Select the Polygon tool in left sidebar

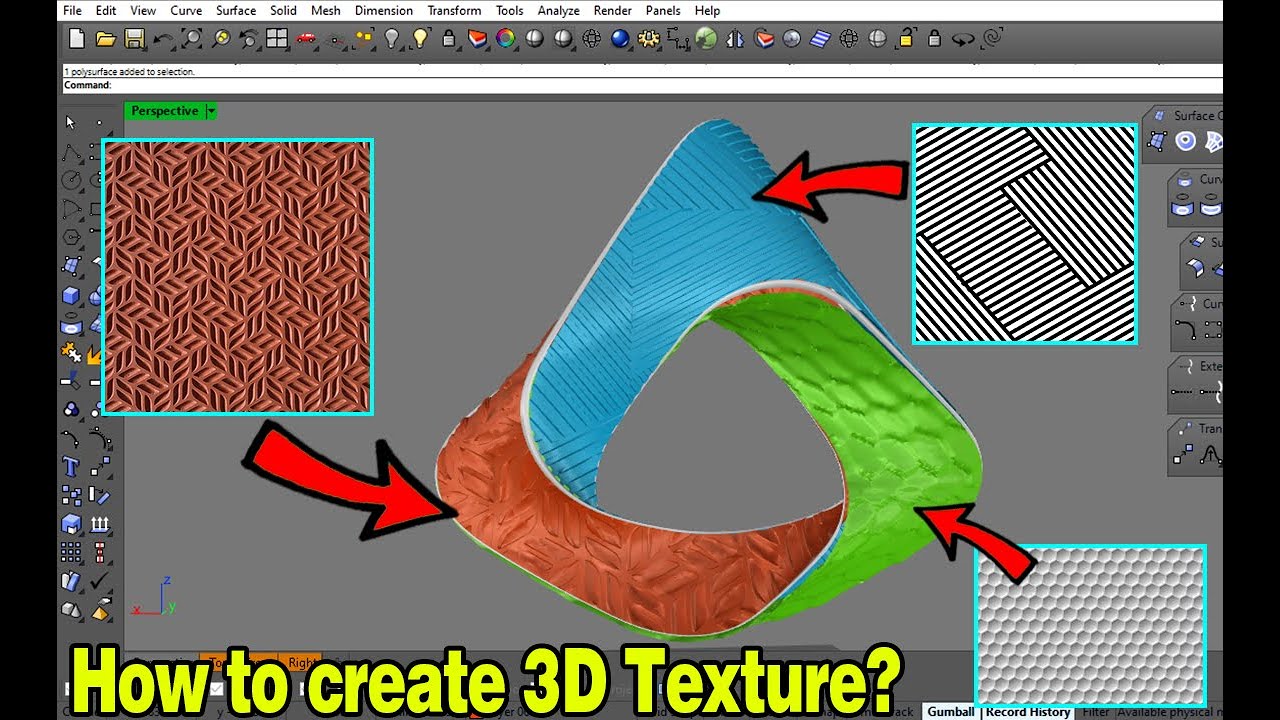[x=71, y=238]
